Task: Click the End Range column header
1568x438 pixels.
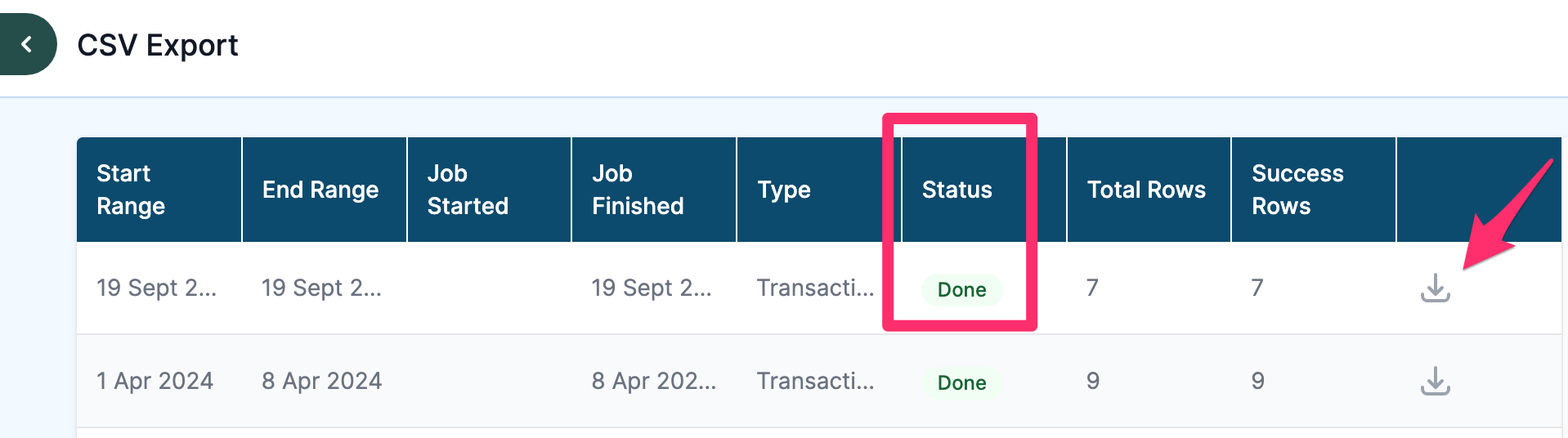Action: (x=320, y=190)
